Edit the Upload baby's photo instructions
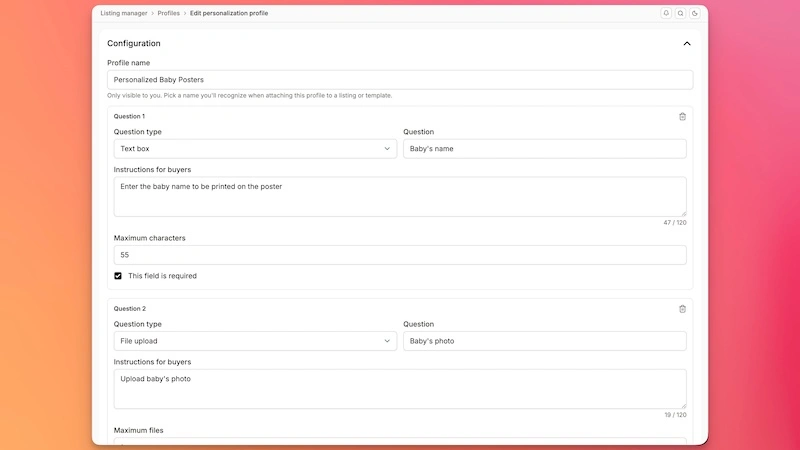Screen dimensions: 800x450 click(x=400, y=389)
